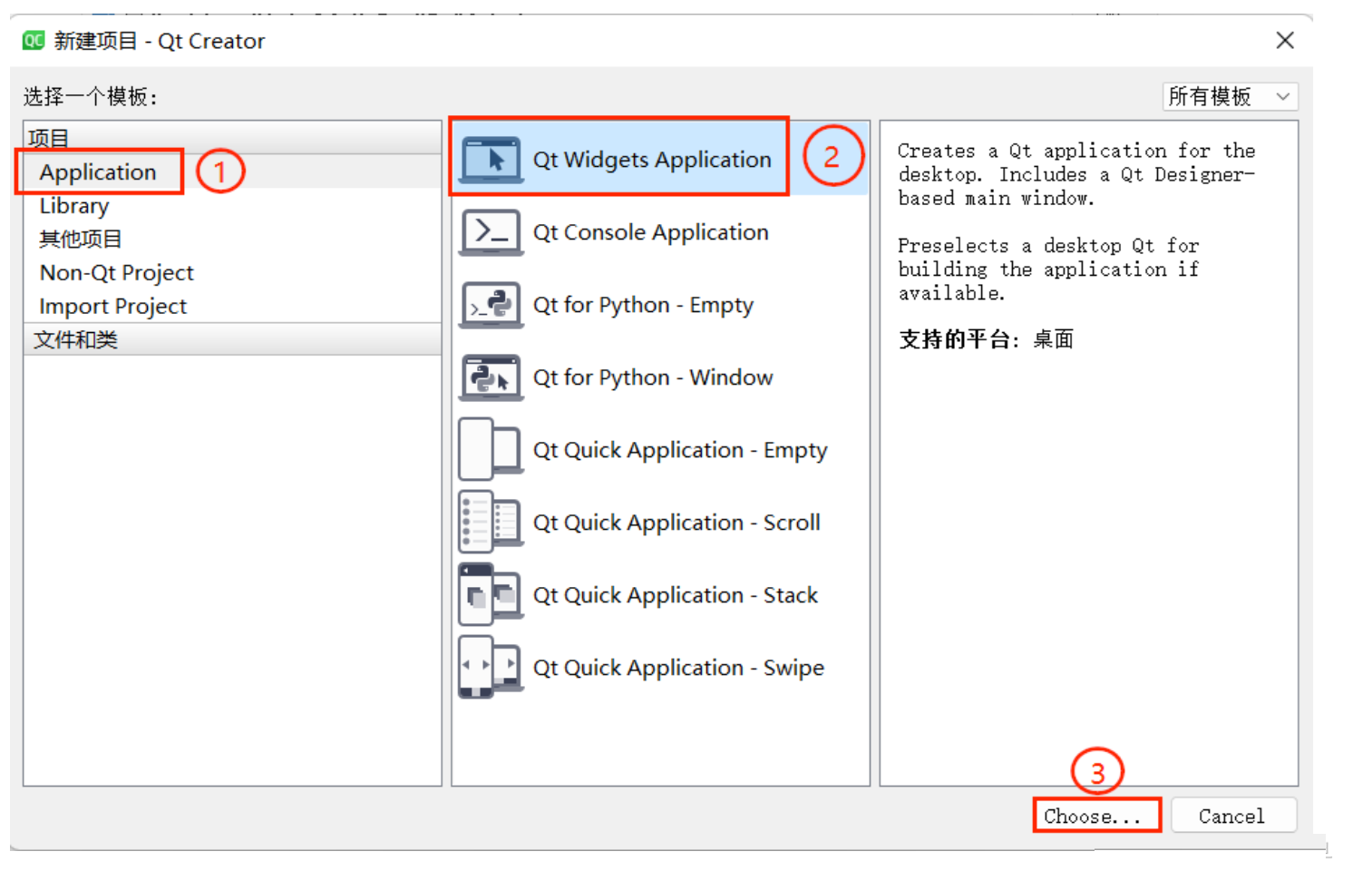The height and width of the screenshot is (871, 1372).
Task: Open the 所有模板 template filter dropdown
Action: tap(1230, 96)
